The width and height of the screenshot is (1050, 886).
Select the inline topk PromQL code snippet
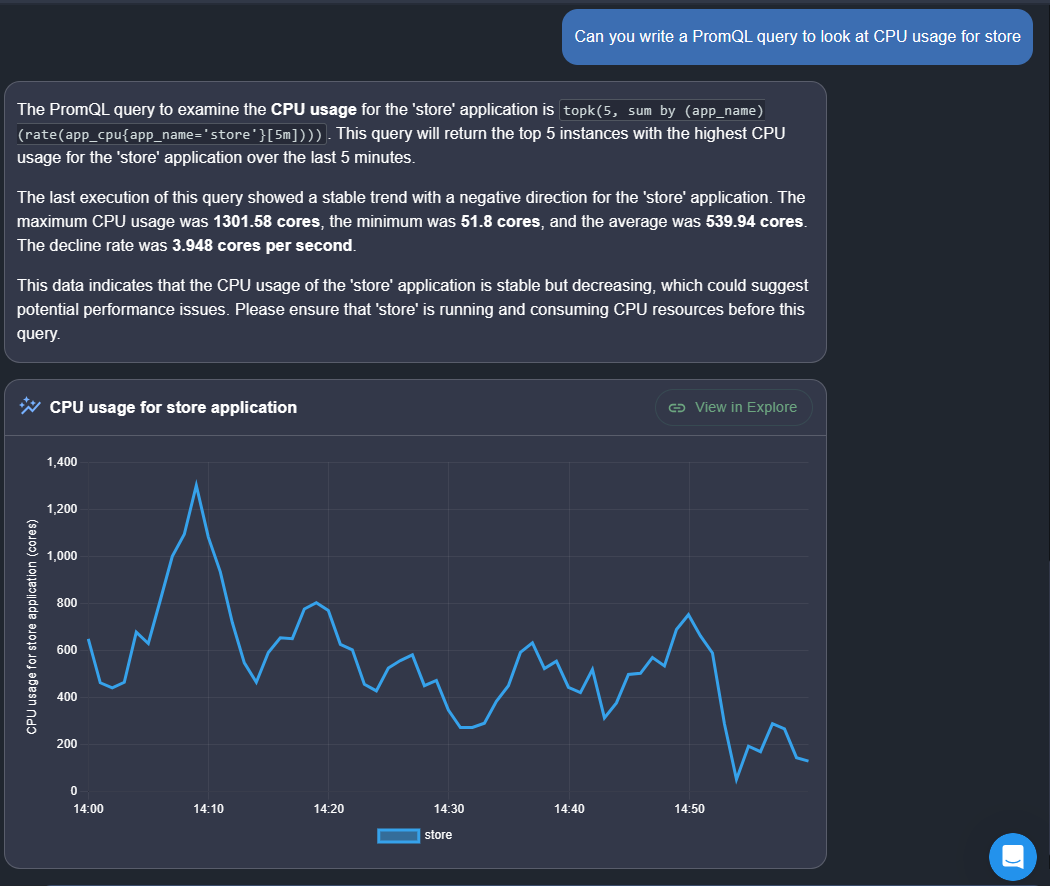point(661,110)
